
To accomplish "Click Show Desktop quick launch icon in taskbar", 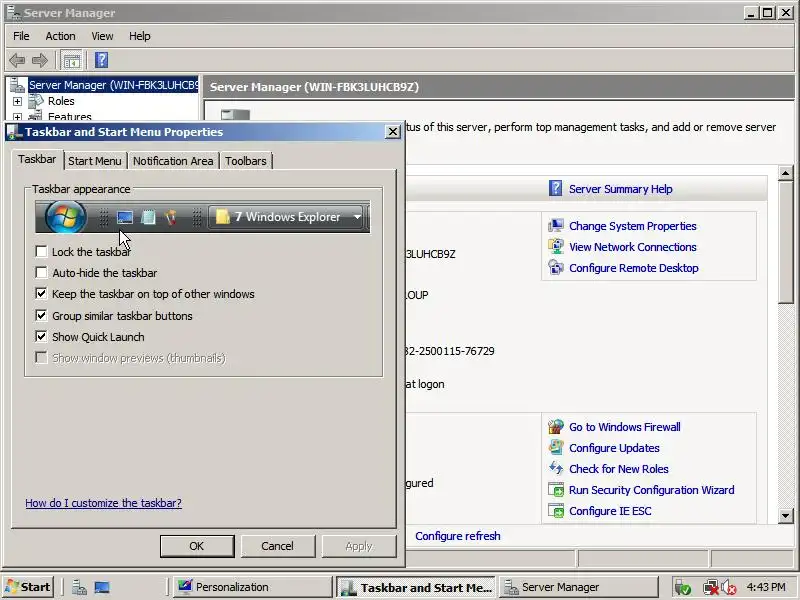I will point(102,587).
